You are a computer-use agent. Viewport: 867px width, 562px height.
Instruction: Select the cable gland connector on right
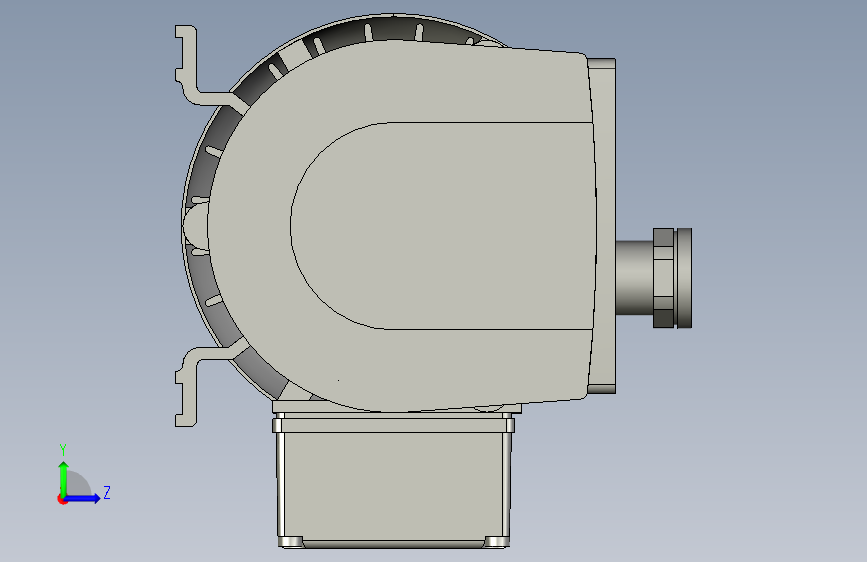click(x=654, y=278)
